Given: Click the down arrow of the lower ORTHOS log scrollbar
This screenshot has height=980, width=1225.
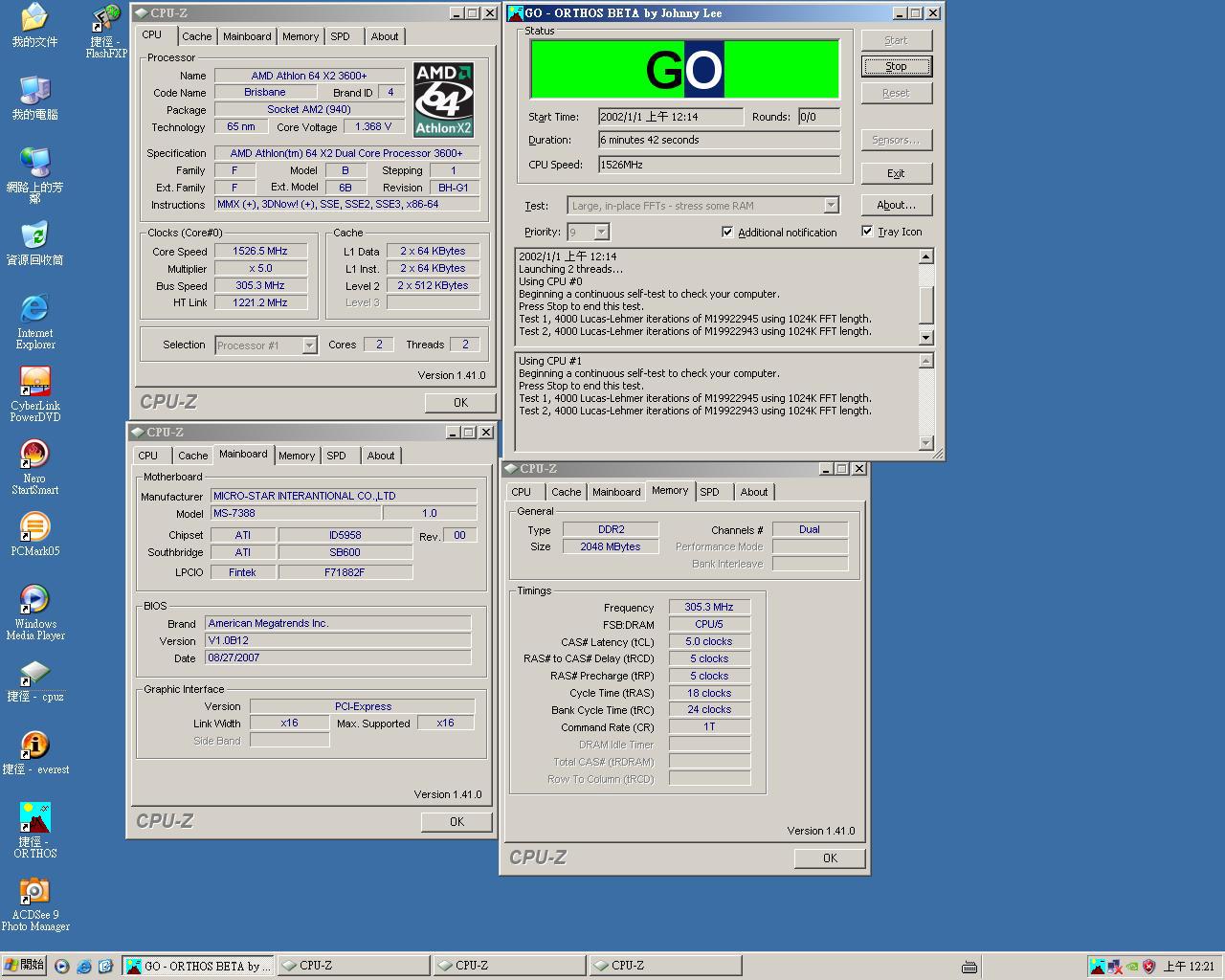Looking at the screenshot, I should click(x=925, y=442).
